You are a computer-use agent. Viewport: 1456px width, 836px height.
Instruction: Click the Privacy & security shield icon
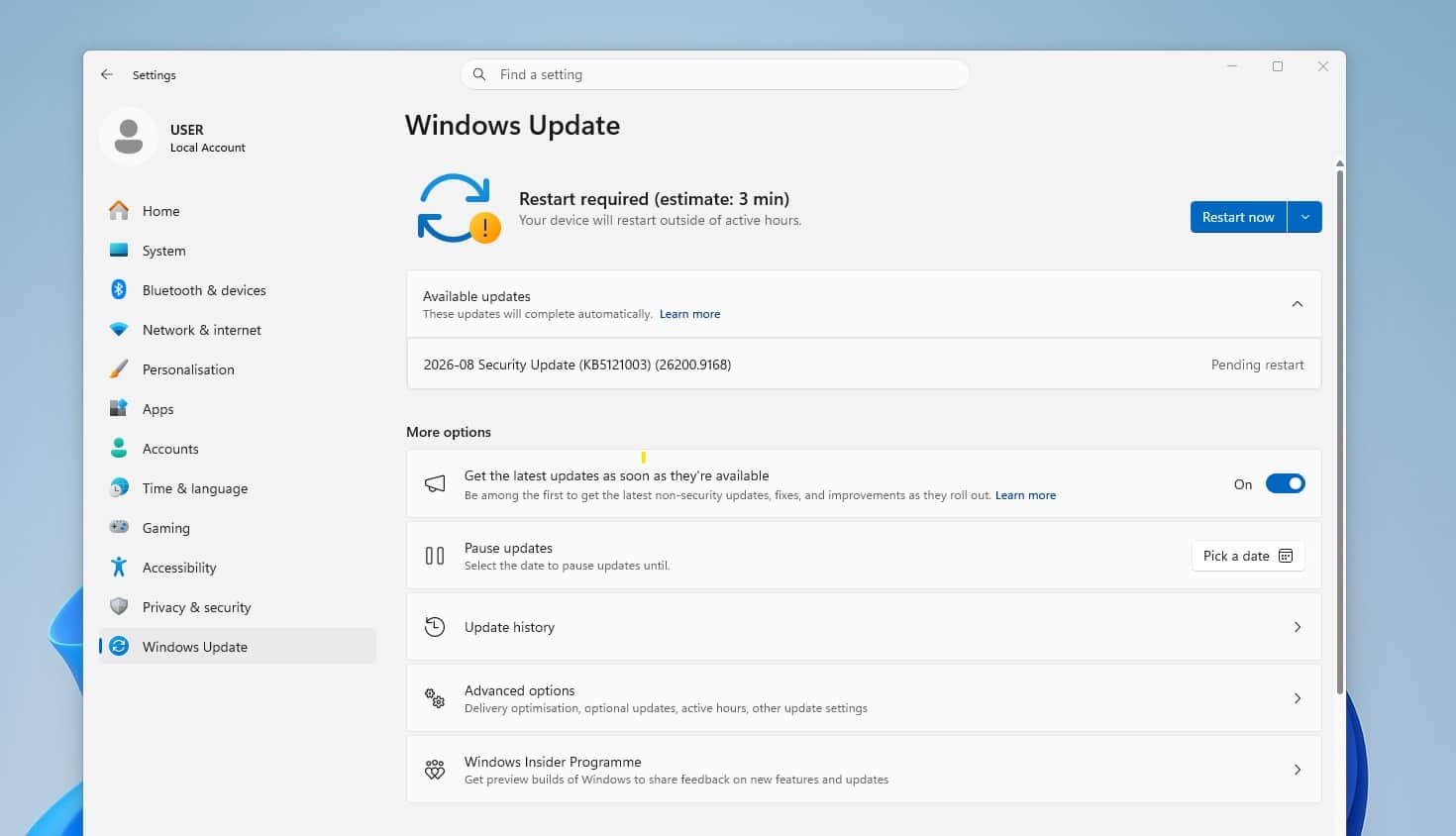[119, 606]
